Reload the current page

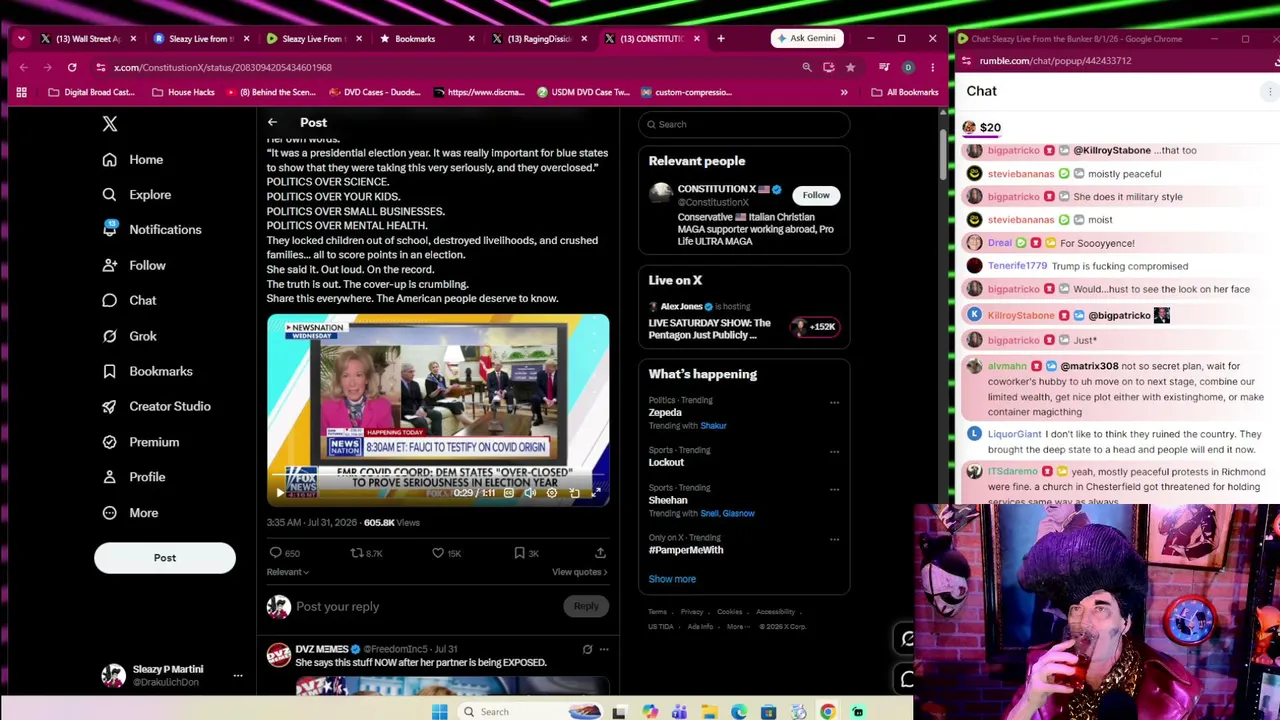[x=72, y=67]
